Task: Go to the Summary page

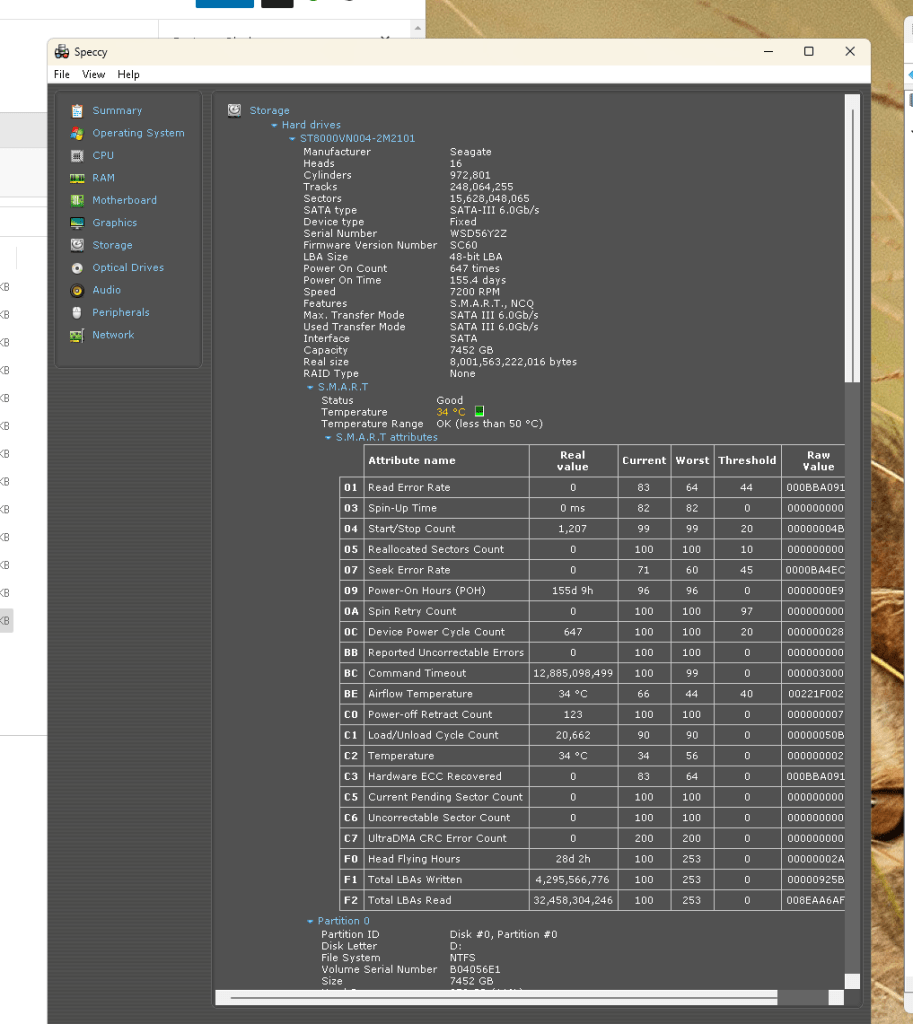Action: (118, 111)
